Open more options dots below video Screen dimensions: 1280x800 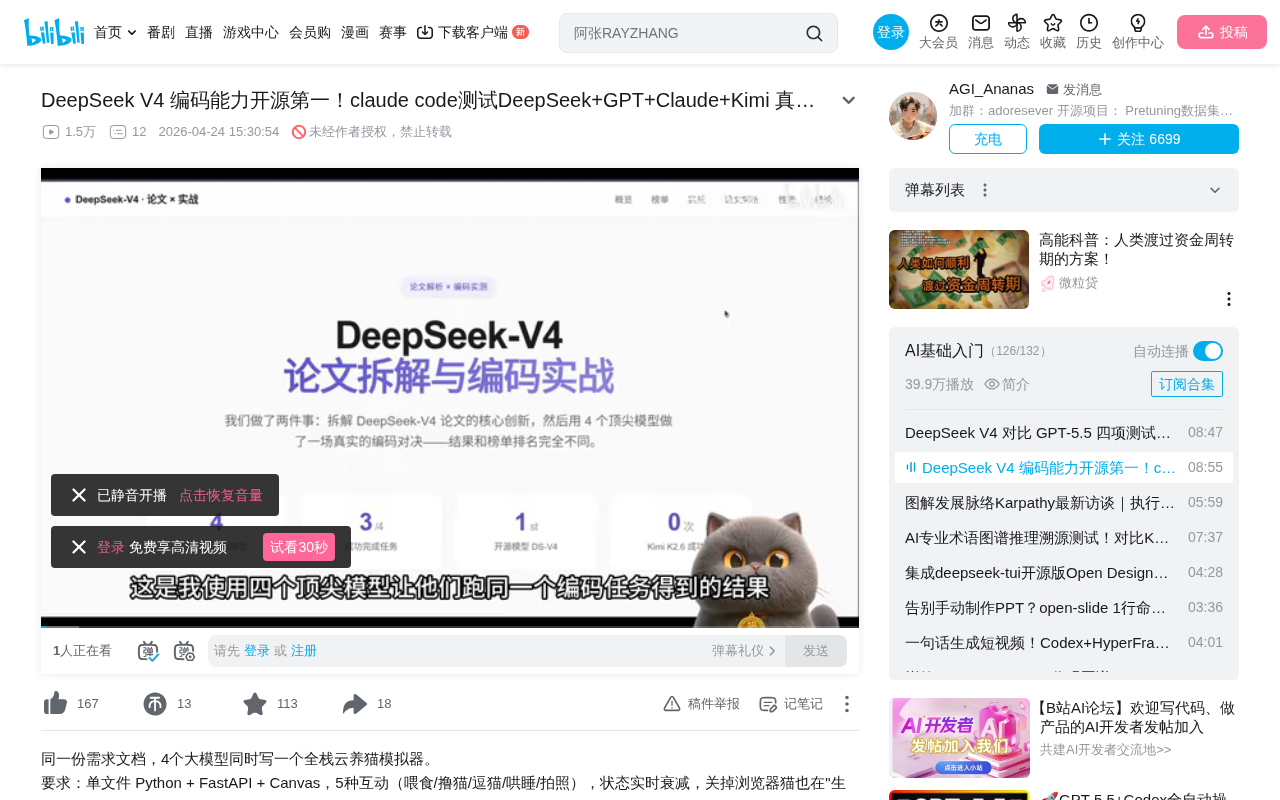[x=846, y=704]
